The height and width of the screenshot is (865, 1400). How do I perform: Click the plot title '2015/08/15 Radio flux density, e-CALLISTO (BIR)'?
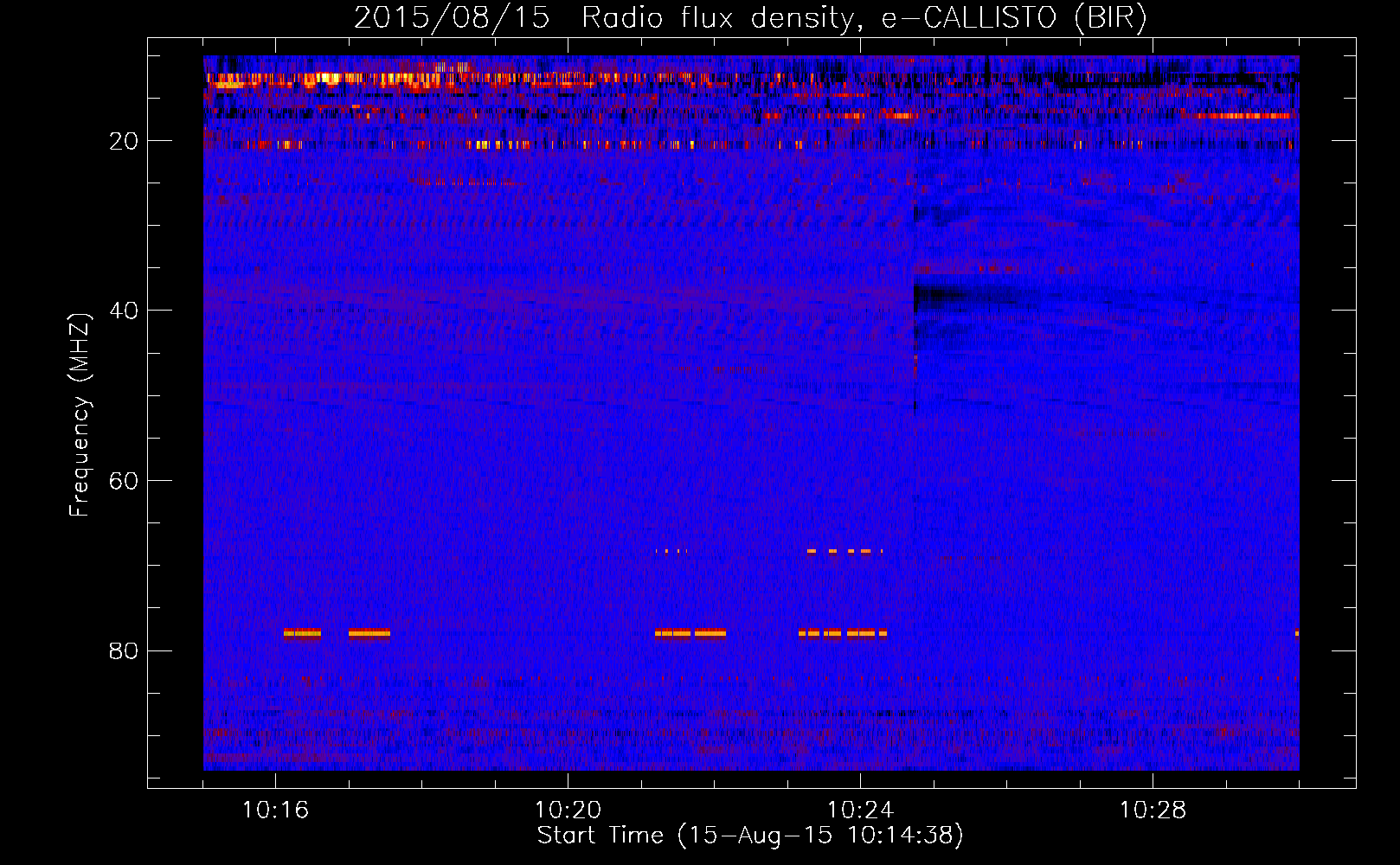coord(750,18)
